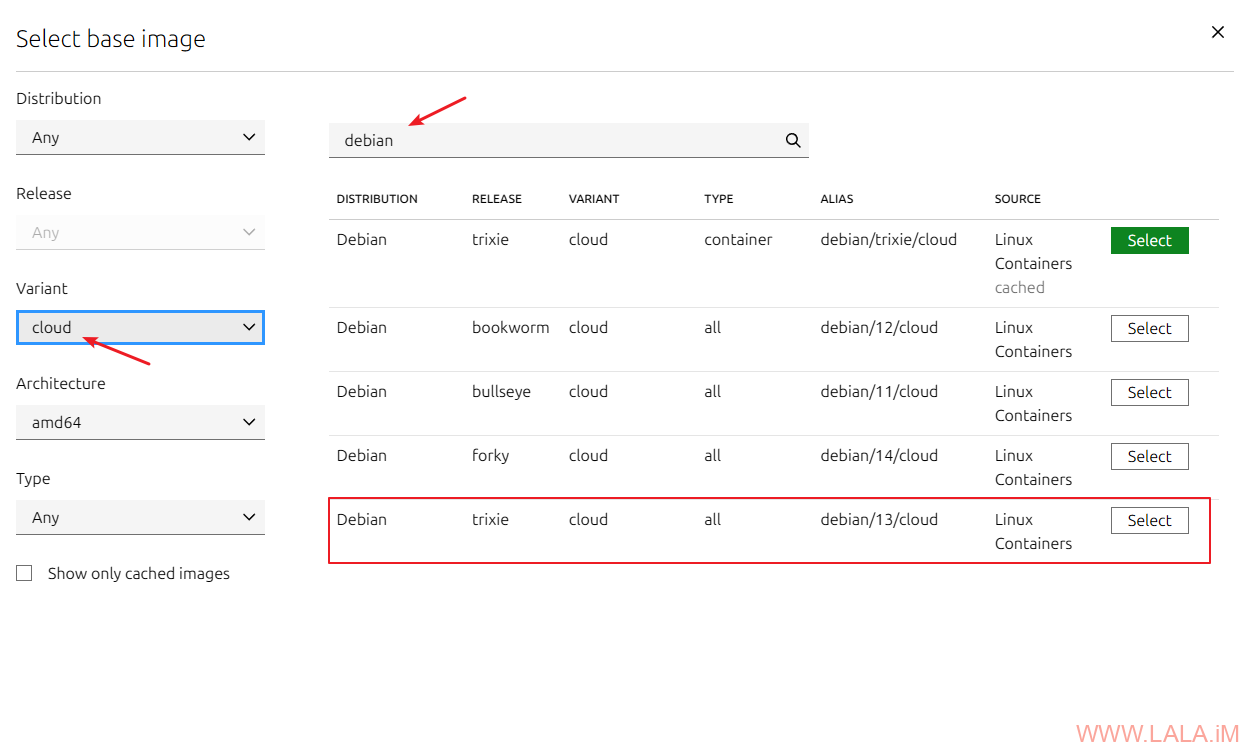Click the search magnifier icon

(x=793, y=141)
